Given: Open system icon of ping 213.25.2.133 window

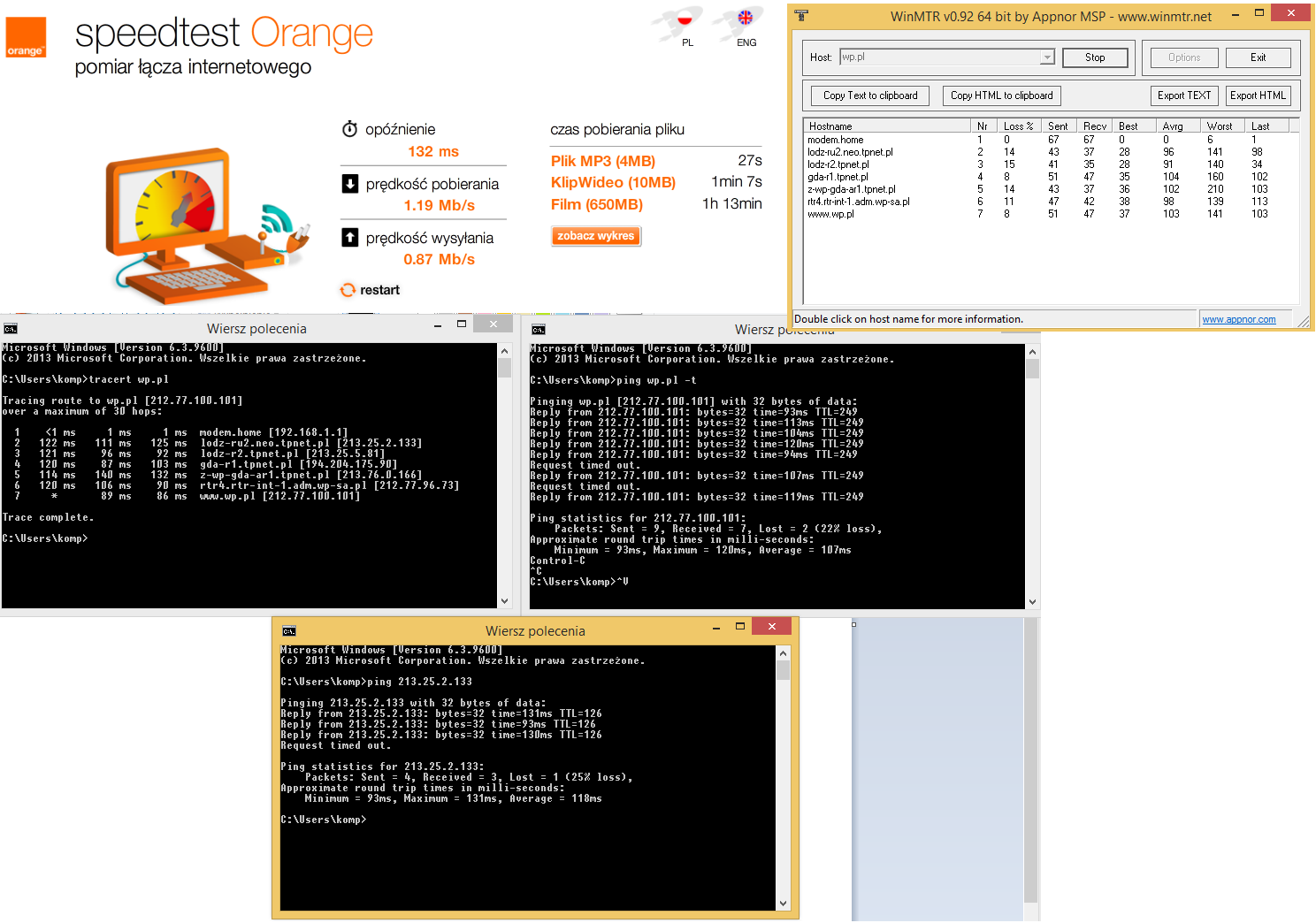Looking at the screenshot, I should point(289,631).
